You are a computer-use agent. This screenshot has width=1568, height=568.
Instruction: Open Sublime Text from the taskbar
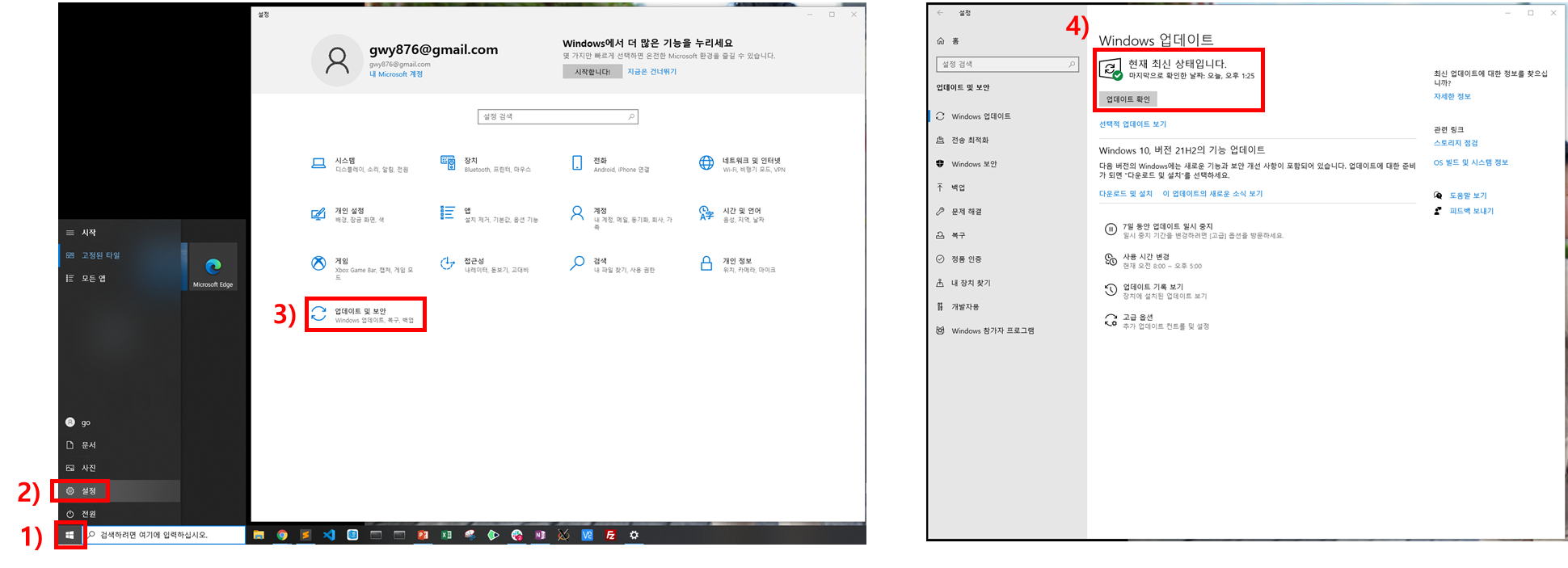(306, 535)
